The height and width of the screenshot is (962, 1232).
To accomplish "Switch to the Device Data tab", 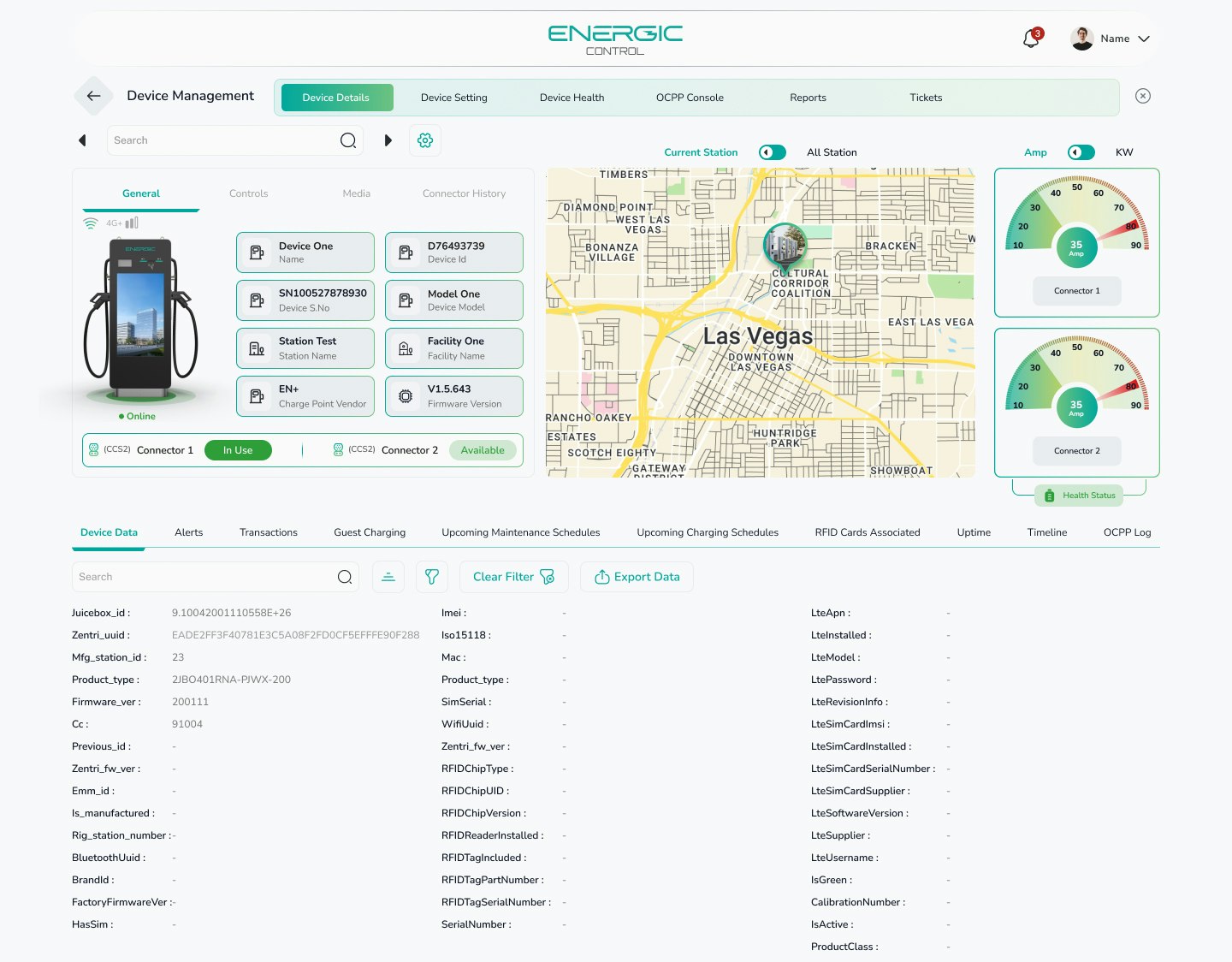I will click(x=109, y=532).
